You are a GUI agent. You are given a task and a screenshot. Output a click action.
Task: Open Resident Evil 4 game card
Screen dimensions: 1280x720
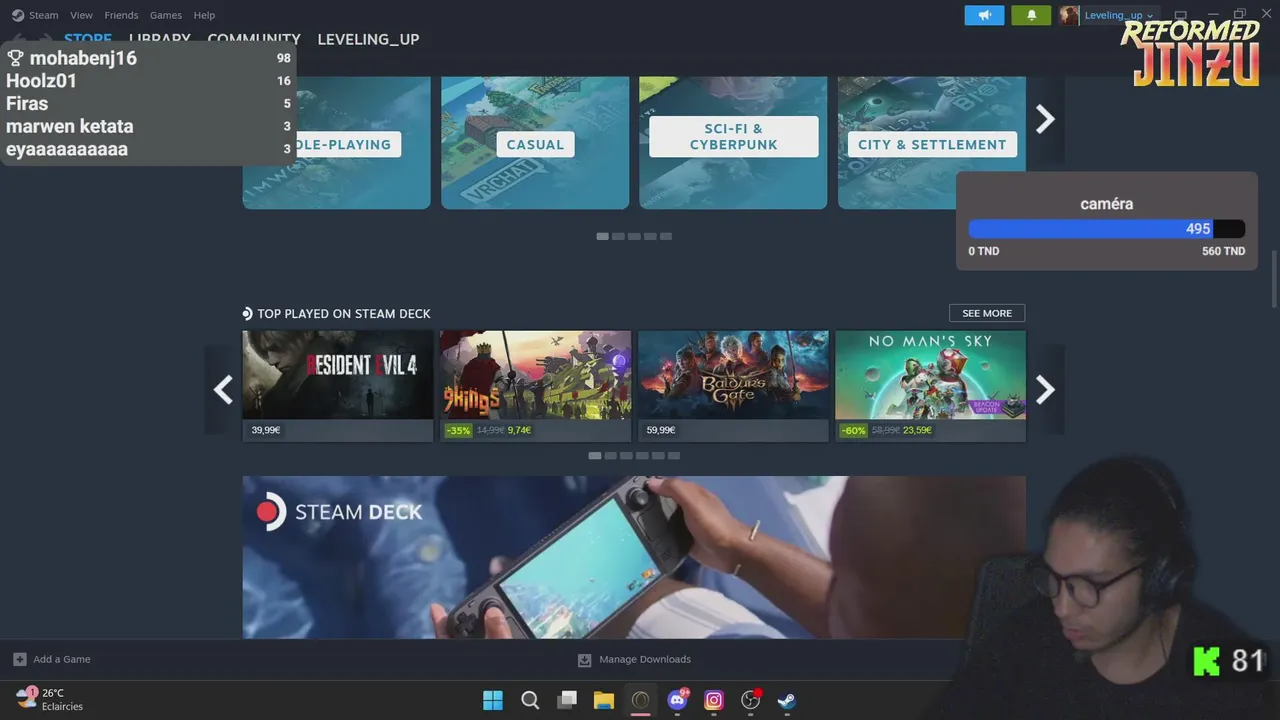coord(337,386)
